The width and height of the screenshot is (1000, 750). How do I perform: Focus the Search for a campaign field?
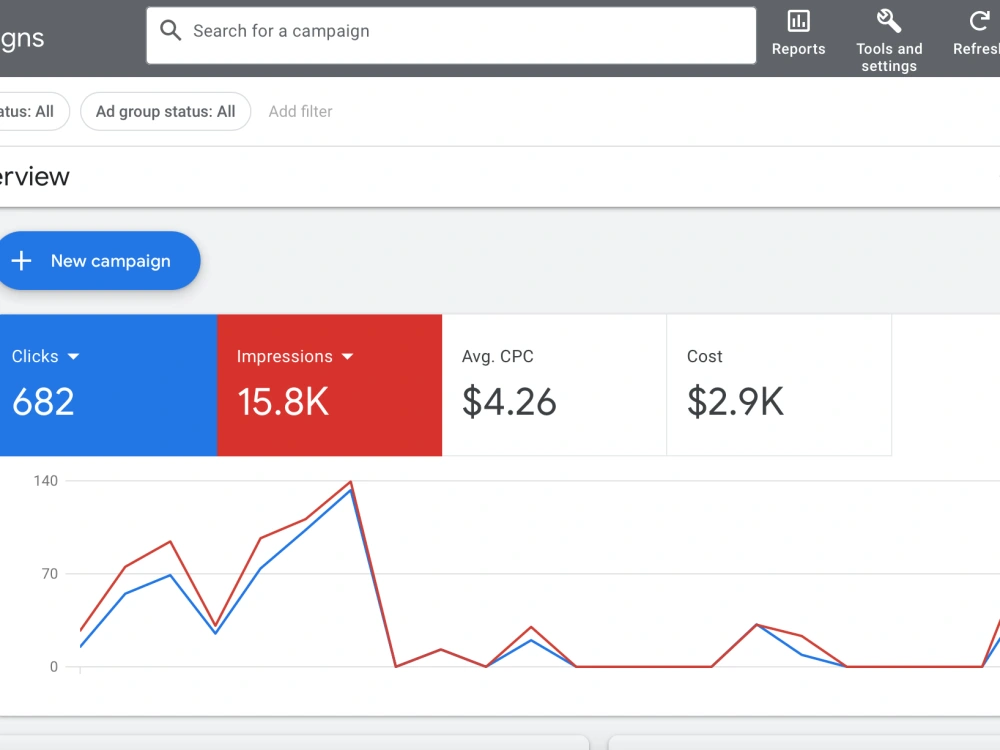[451, 36]
